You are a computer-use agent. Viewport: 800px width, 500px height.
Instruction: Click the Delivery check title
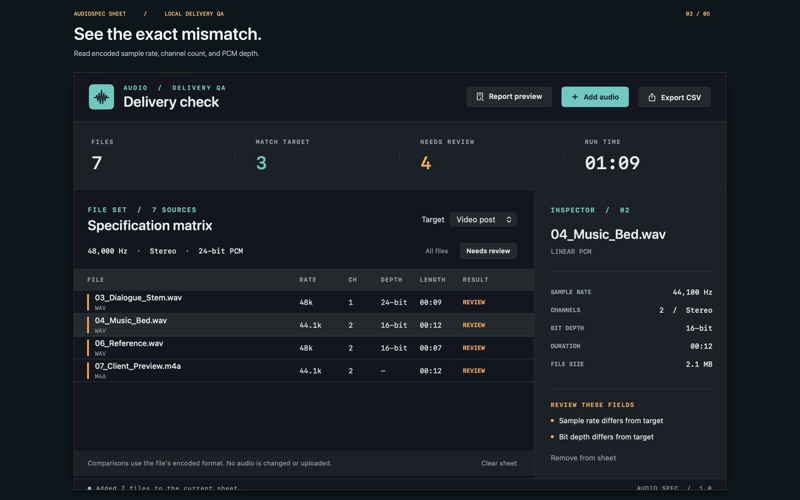click(171, 102)
